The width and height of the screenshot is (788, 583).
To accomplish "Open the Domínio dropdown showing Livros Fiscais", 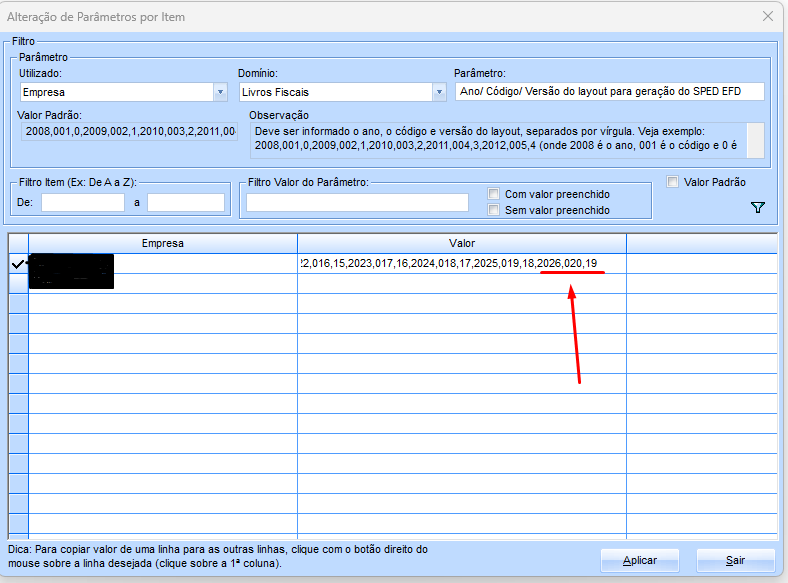I will point(438,92).
